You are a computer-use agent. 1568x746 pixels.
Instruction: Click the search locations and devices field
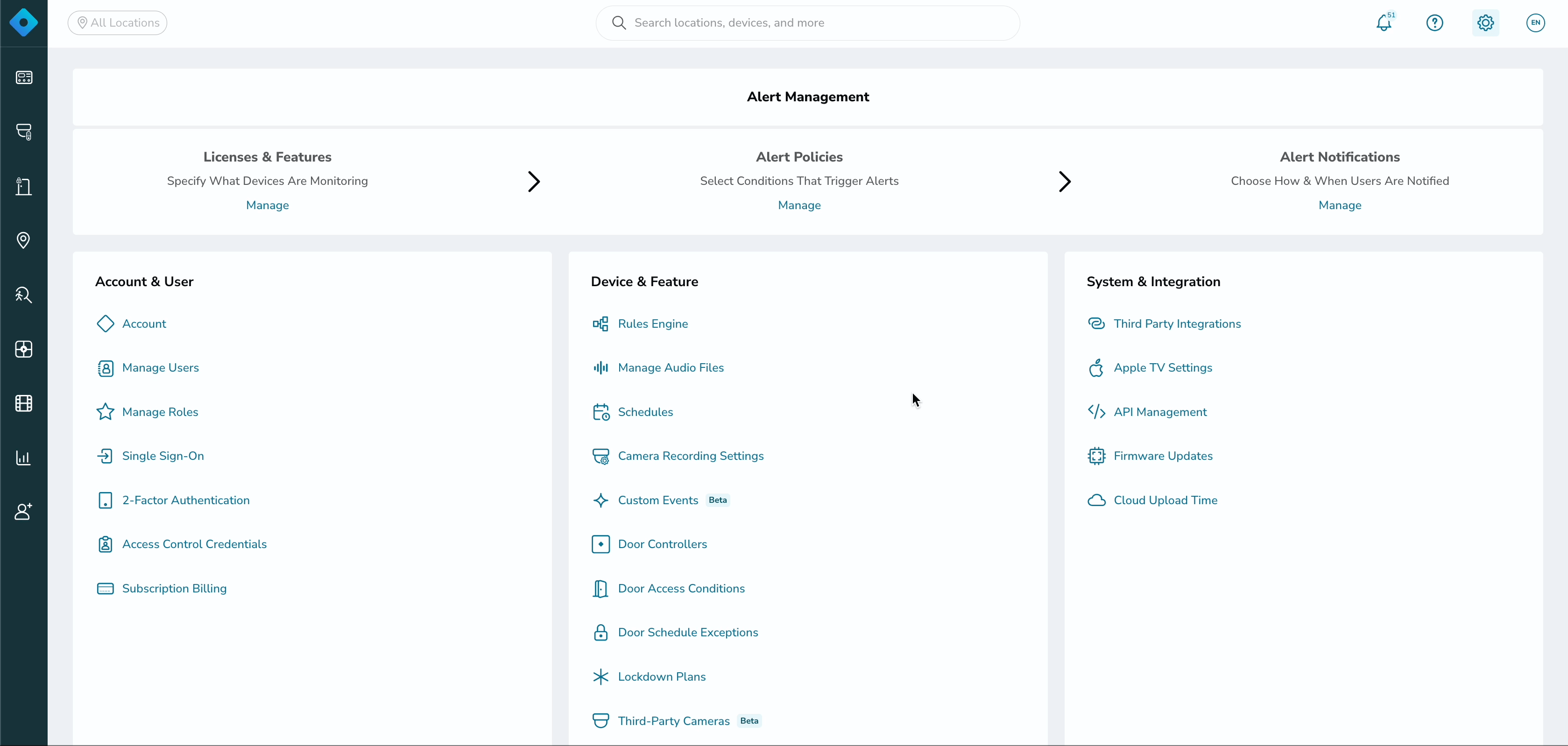pyautogui.click(x=808, y=23)
